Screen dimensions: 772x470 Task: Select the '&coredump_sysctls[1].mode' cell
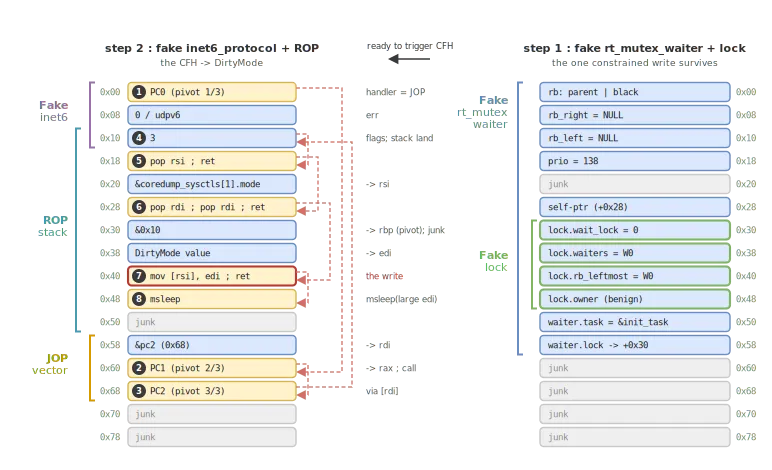212,184
